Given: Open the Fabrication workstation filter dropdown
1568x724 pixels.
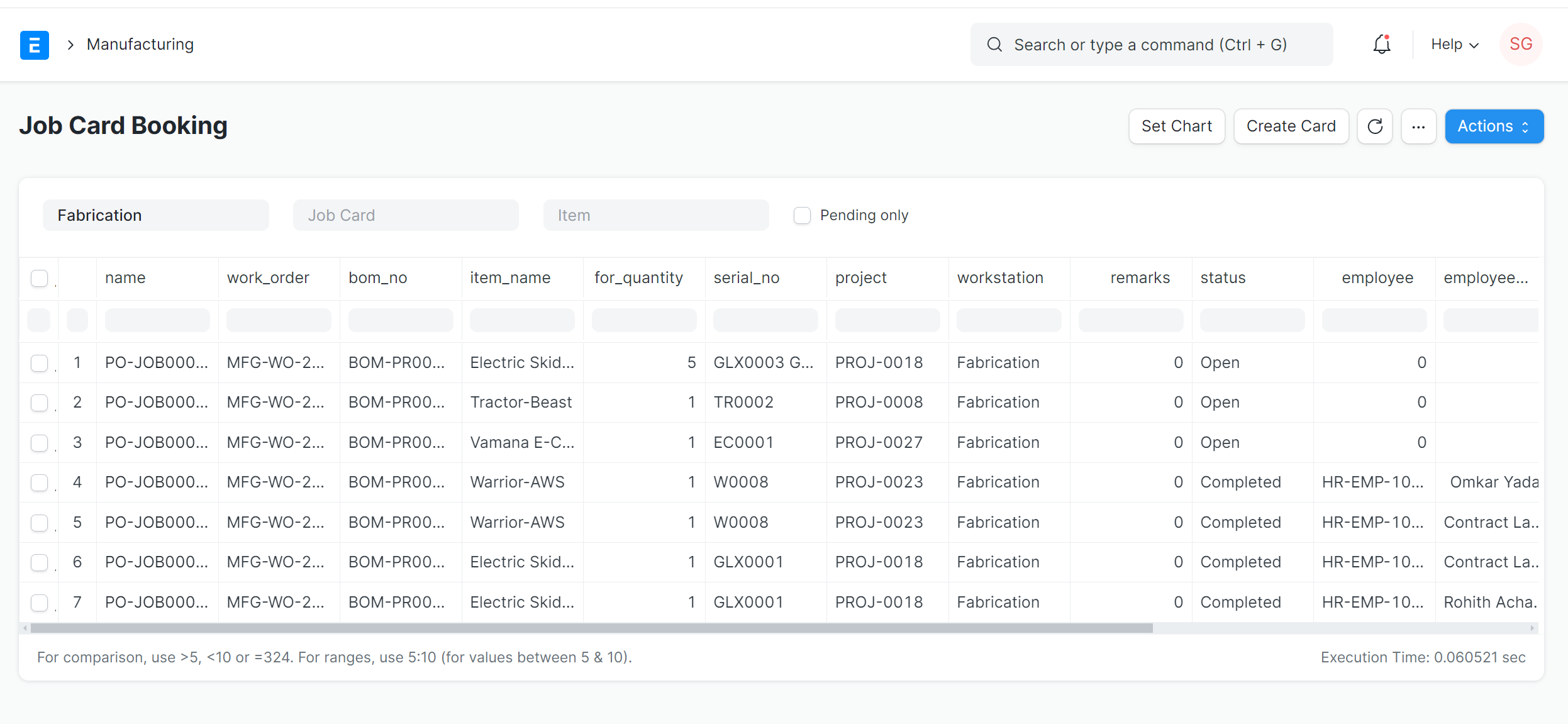Looking at the screenshot, I should (155, 216).
